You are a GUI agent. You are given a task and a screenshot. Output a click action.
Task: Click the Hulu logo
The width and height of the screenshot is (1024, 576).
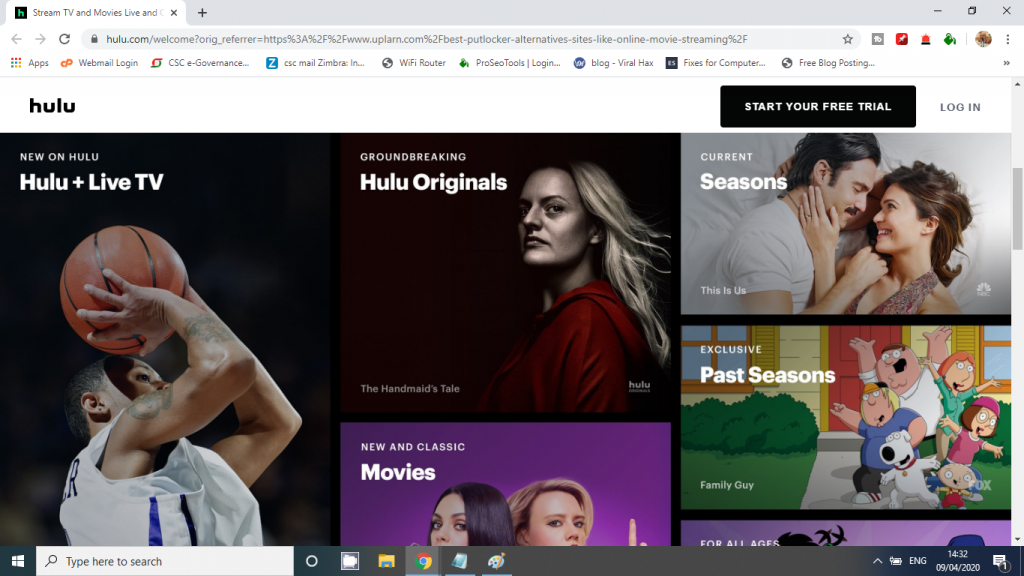click(52, 106)
